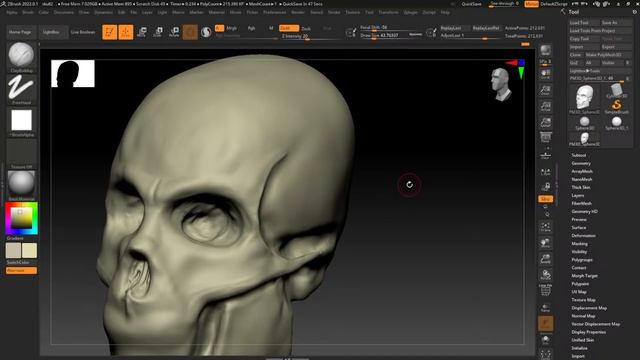640x360 pixels.
Task: Click Make PolyMesh3D button
Action: pyautogui.click(x=608, y=55)
